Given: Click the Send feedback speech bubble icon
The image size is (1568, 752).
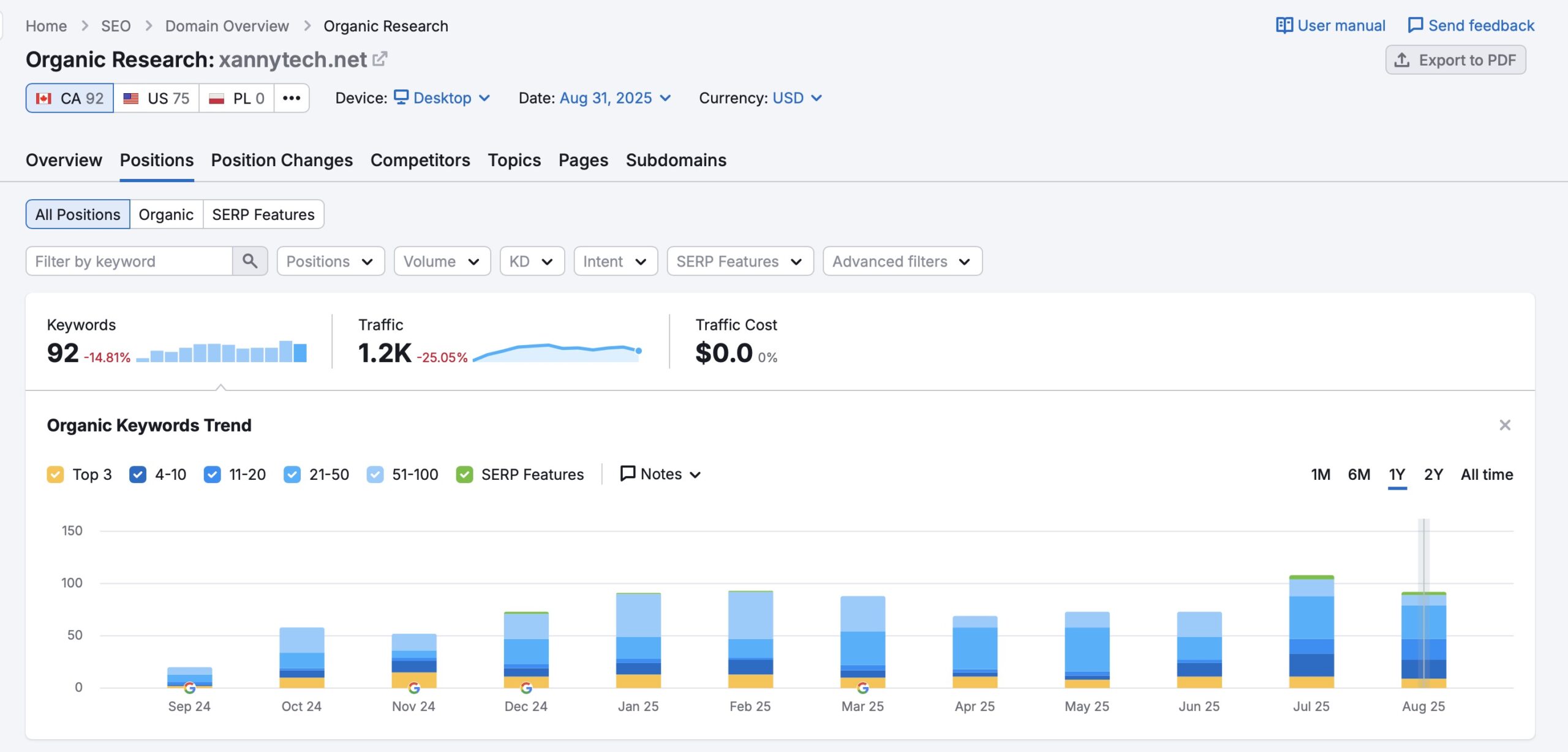Looking at the screenshot, I should coord(1415,25).
